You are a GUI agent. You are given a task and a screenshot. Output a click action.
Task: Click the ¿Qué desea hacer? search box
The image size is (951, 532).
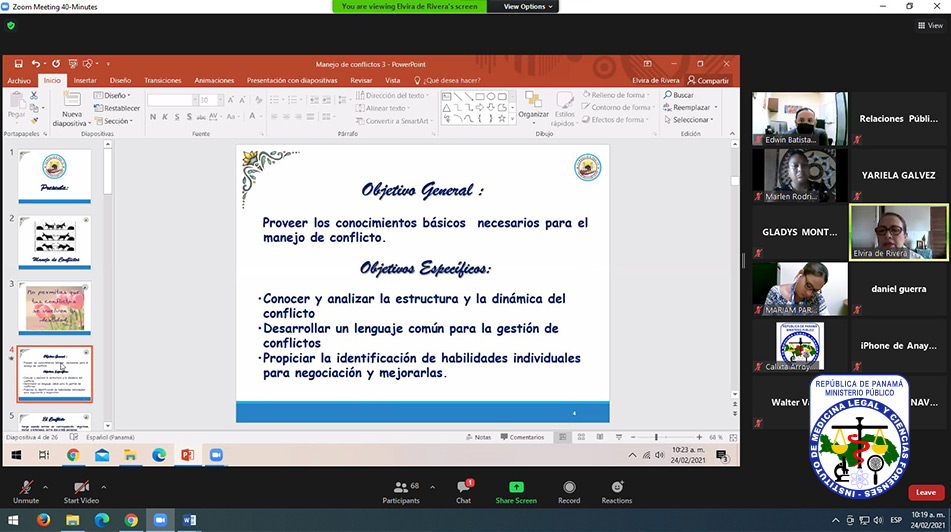[x=447, y=80]
